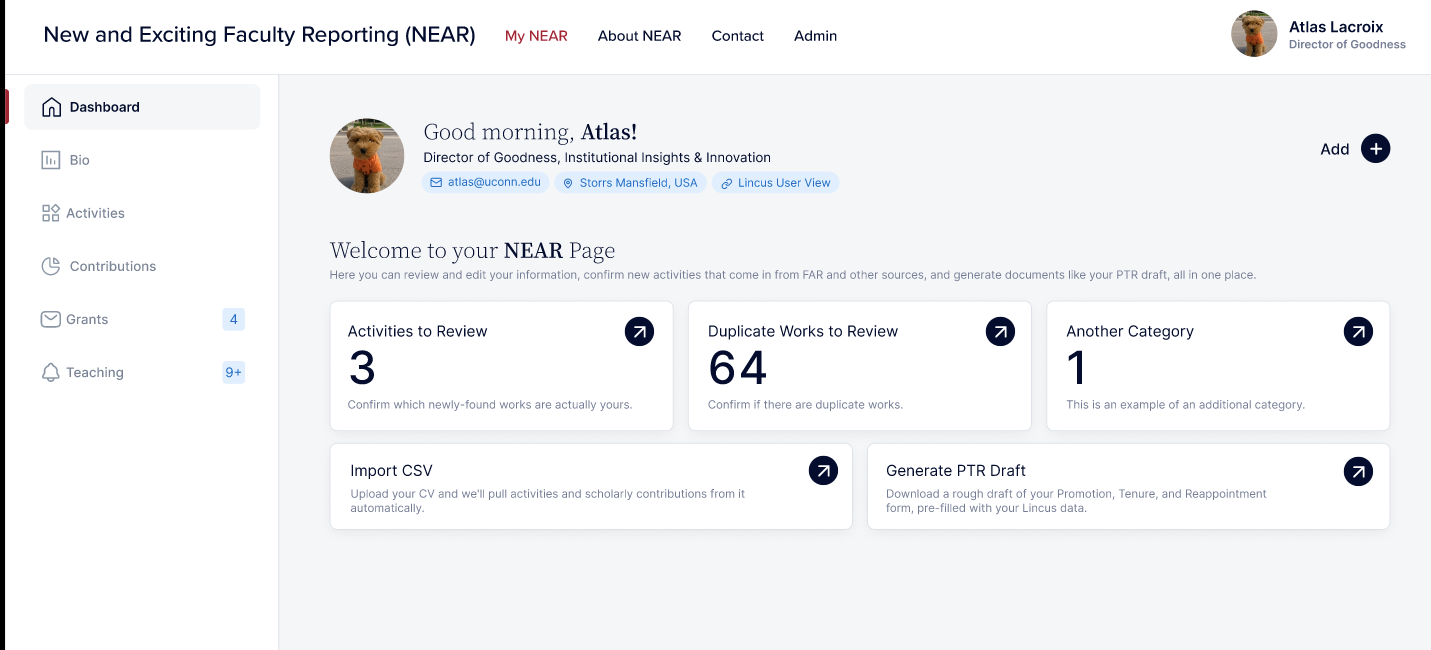This screenshot has height=650, width=1431.
Task: Click the Activities to Review card title
Action: [x=418, y=331]
